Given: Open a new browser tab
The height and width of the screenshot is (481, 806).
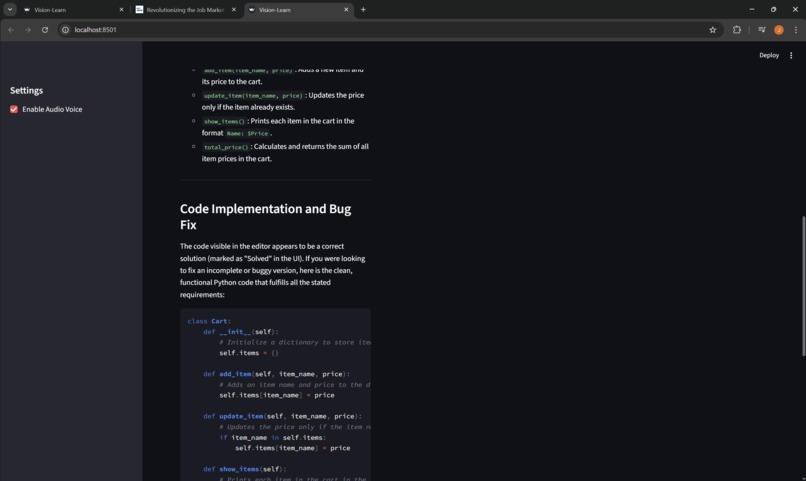Looking at the screenshot, I should point(363,9).
